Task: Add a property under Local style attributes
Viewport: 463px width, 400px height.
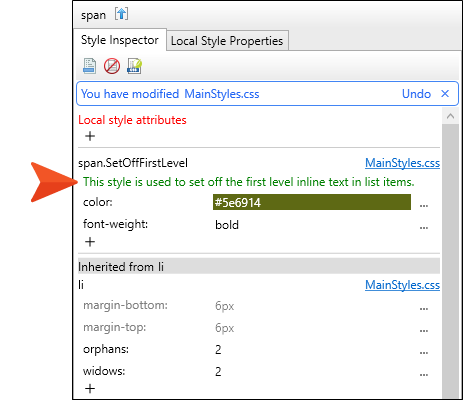Action: [90, 136]
